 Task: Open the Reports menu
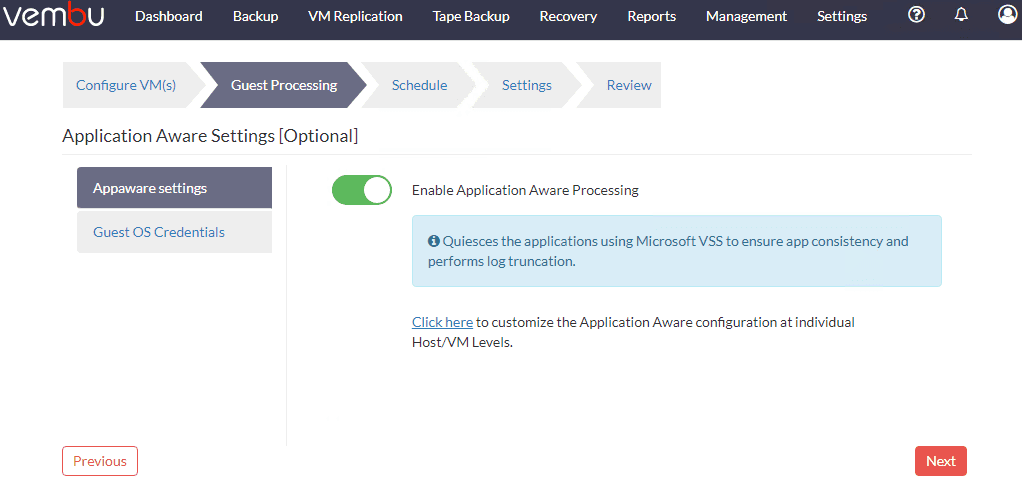(x=651, y=16)
